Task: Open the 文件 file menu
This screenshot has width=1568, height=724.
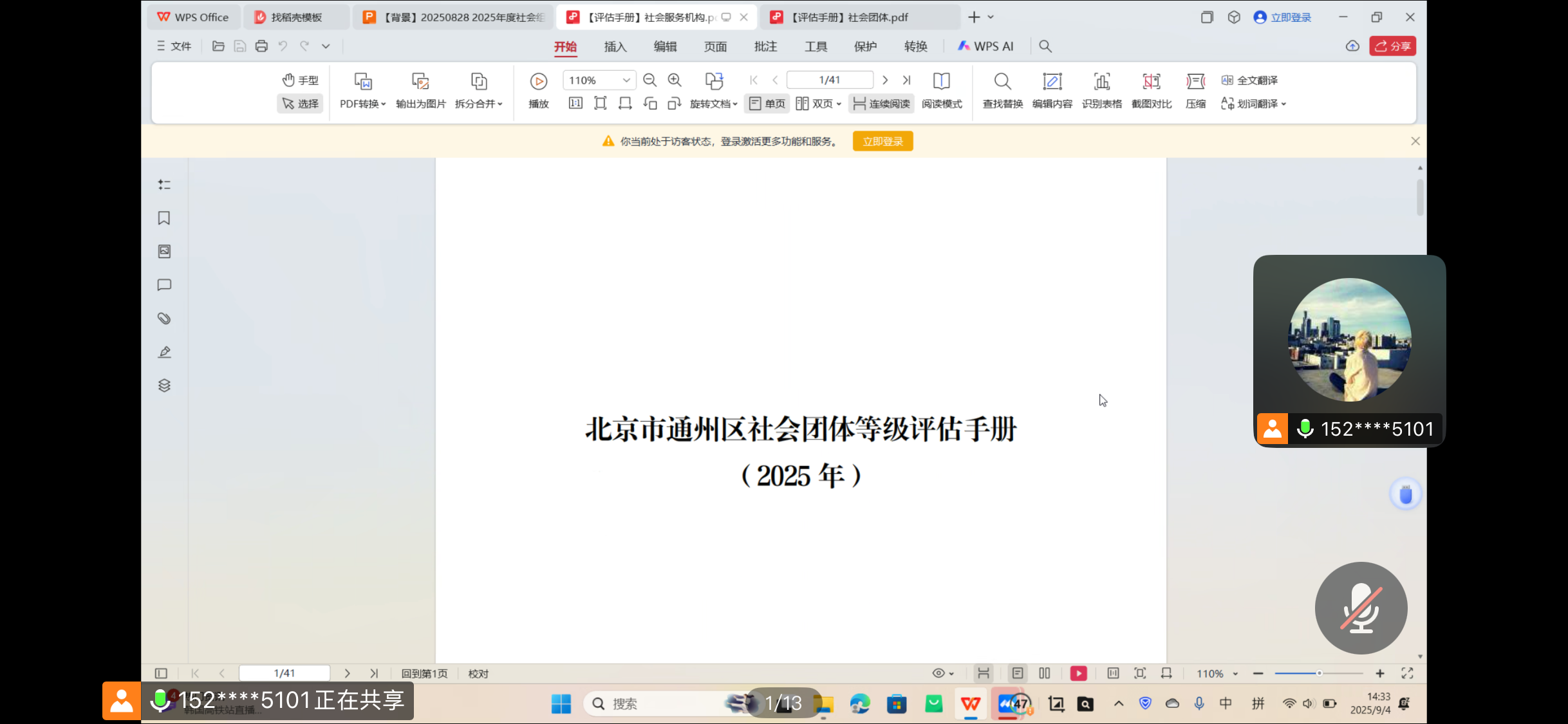Action: tap(174, 46)
